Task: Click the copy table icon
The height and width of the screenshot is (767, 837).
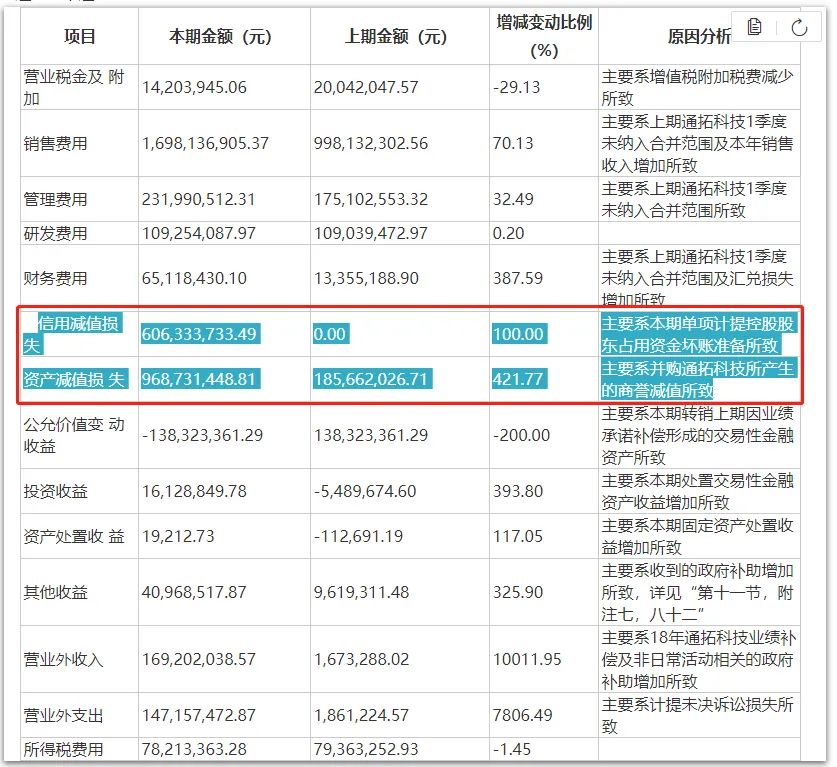Action: tap(755, 28)
